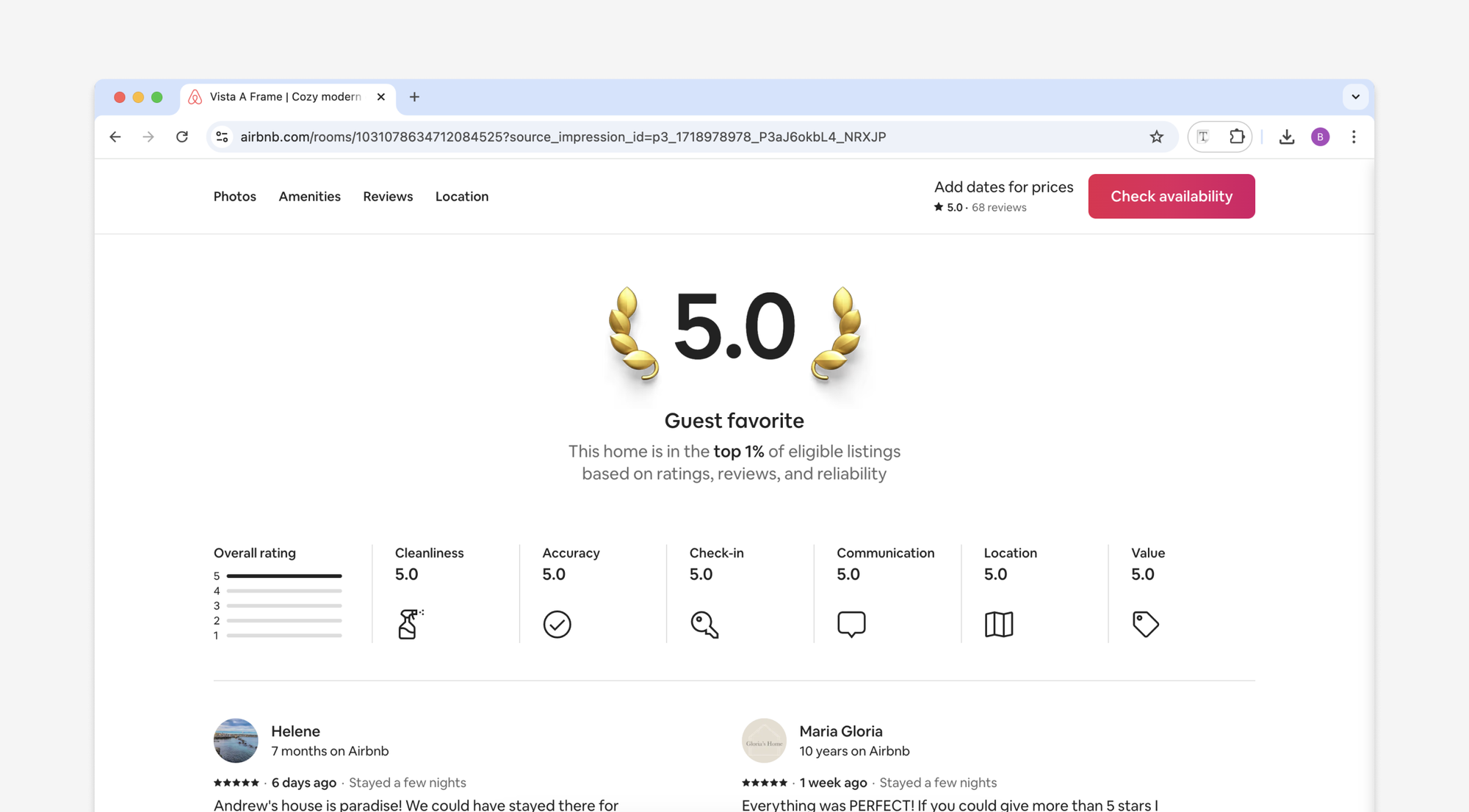Click the accuracy checkmark icon
The width and height of the screenshot is (1469, 812).
coord(557,625)
